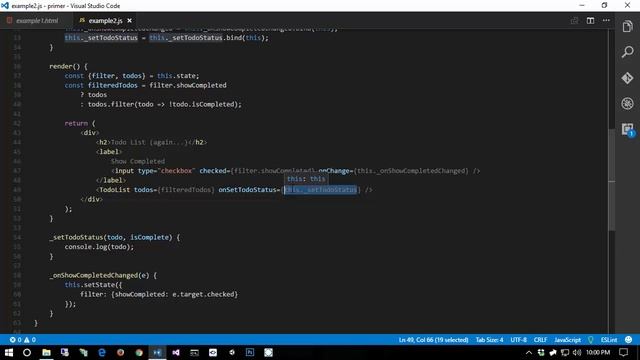640x360 pixels.
Task: Open Visual Studio from the taskbar
Action: (176, 352)
